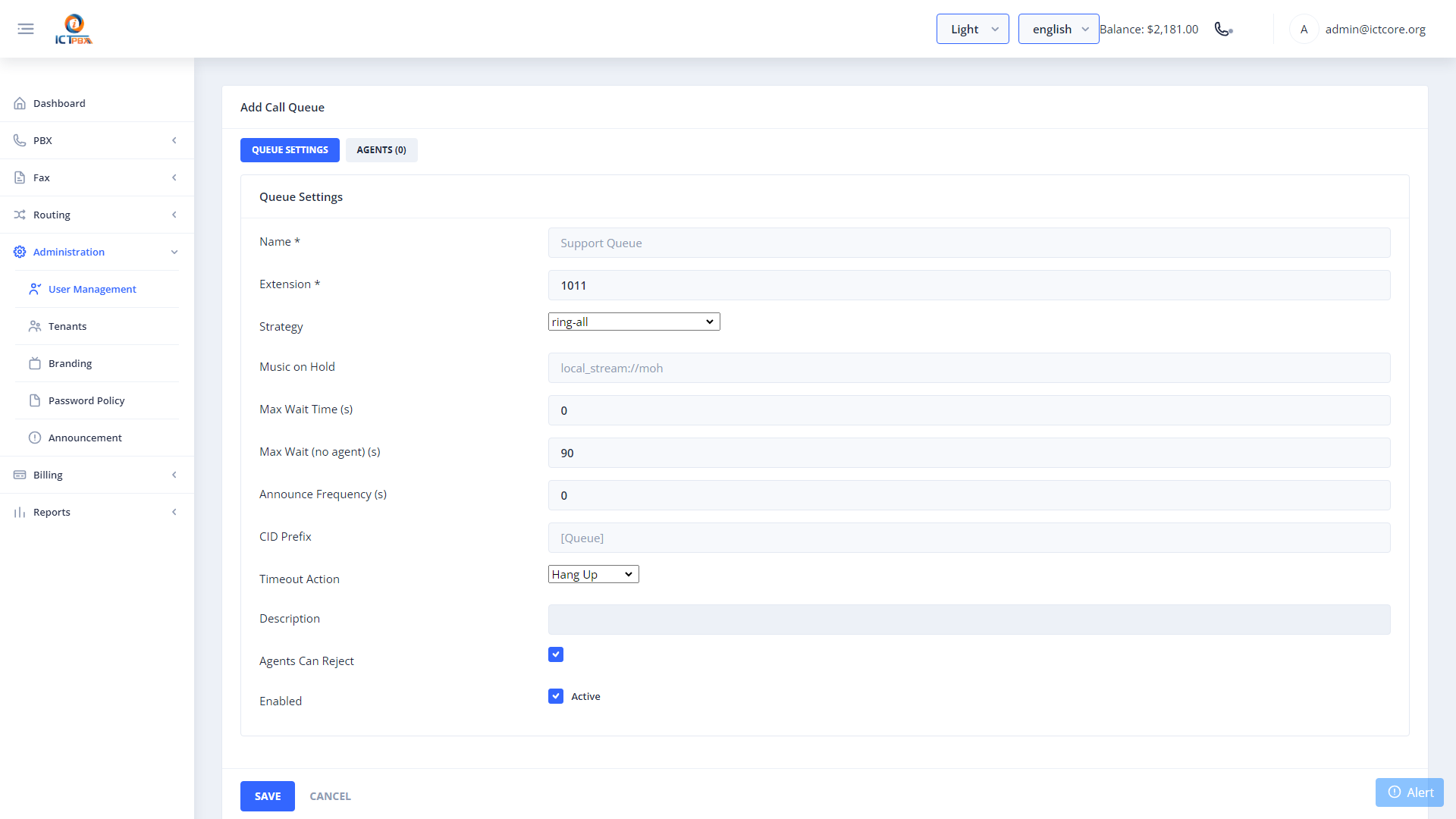This screenshot has width=1456, height=819.
Task: Open the phone dialer icon in header
Action: 1223,29
